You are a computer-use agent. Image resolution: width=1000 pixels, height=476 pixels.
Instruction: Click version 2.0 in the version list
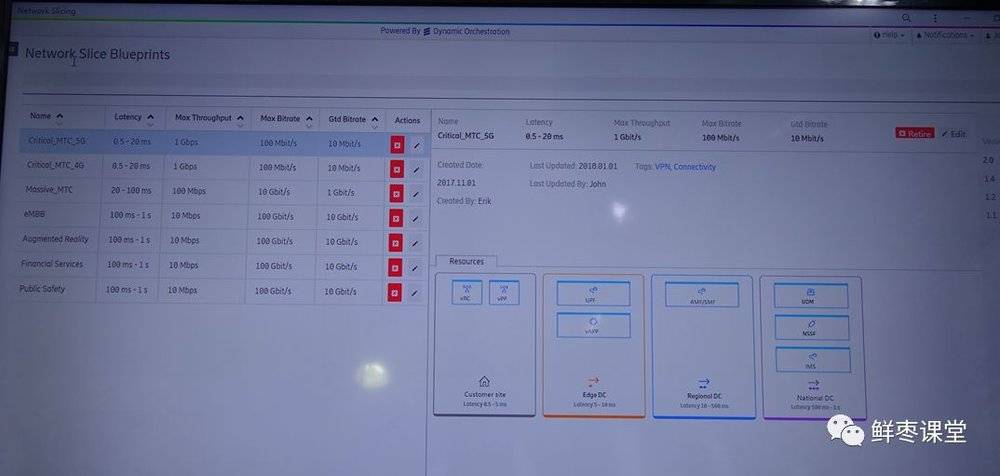[989, 160]
